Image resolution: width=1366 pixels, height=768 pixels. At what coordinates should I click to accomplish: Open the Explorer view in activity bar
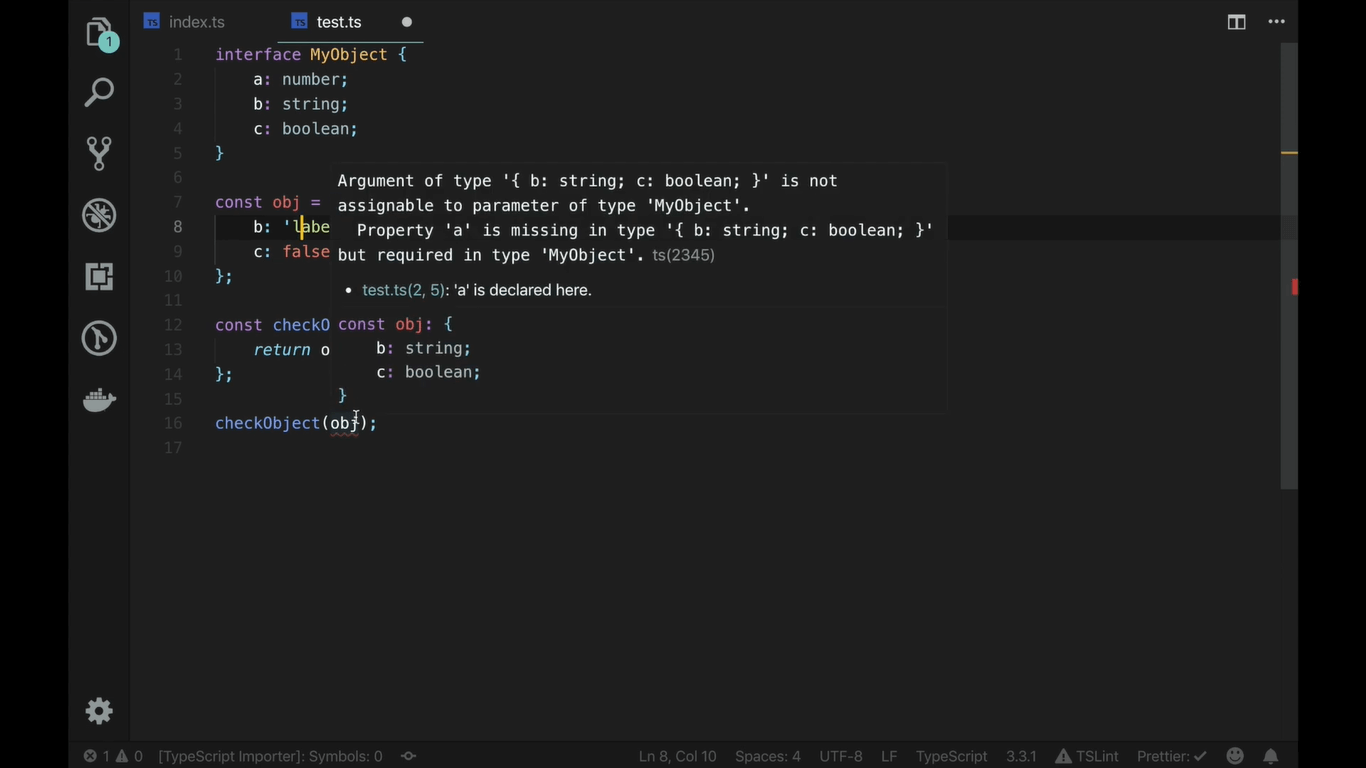click(x=99, y=32)
